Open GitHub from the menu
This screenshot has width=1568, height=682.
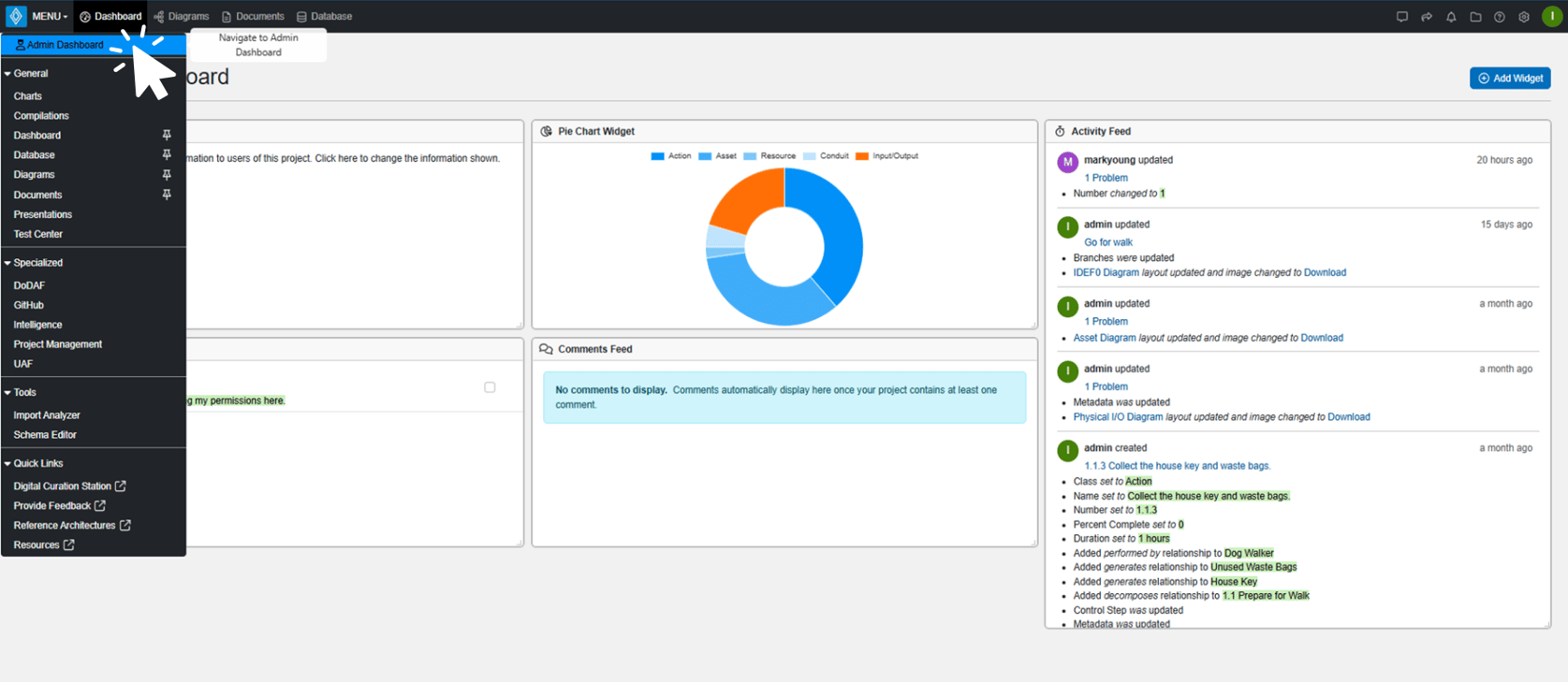click(29, 305)
